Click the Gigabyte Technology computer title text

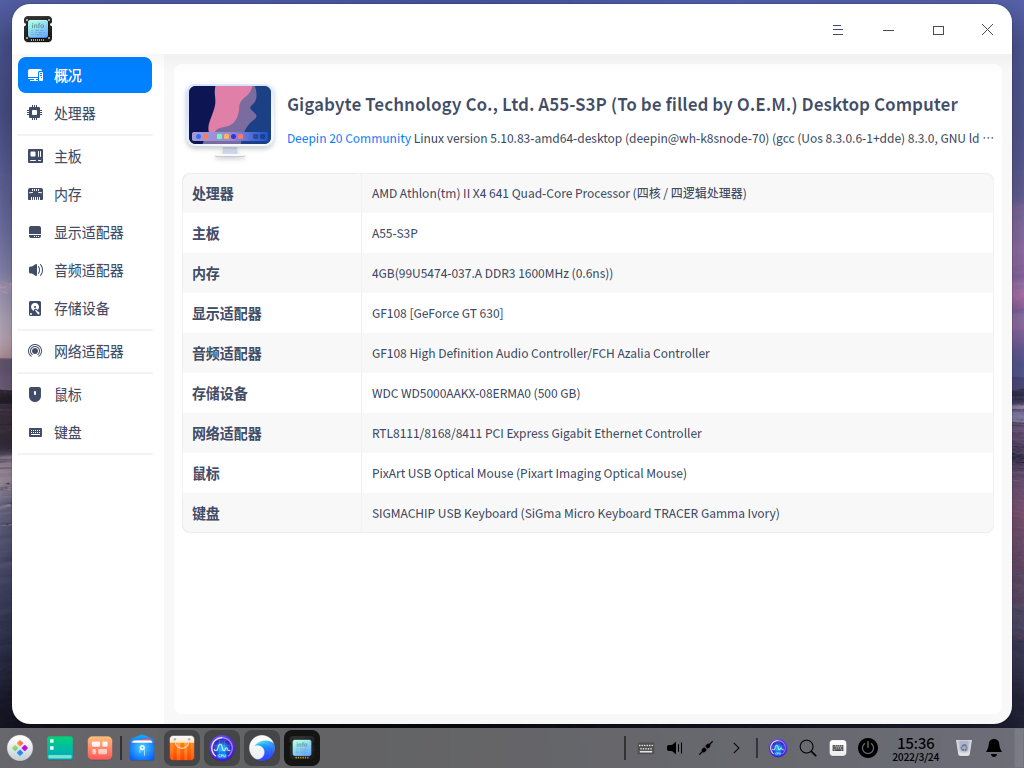[622, 104]
